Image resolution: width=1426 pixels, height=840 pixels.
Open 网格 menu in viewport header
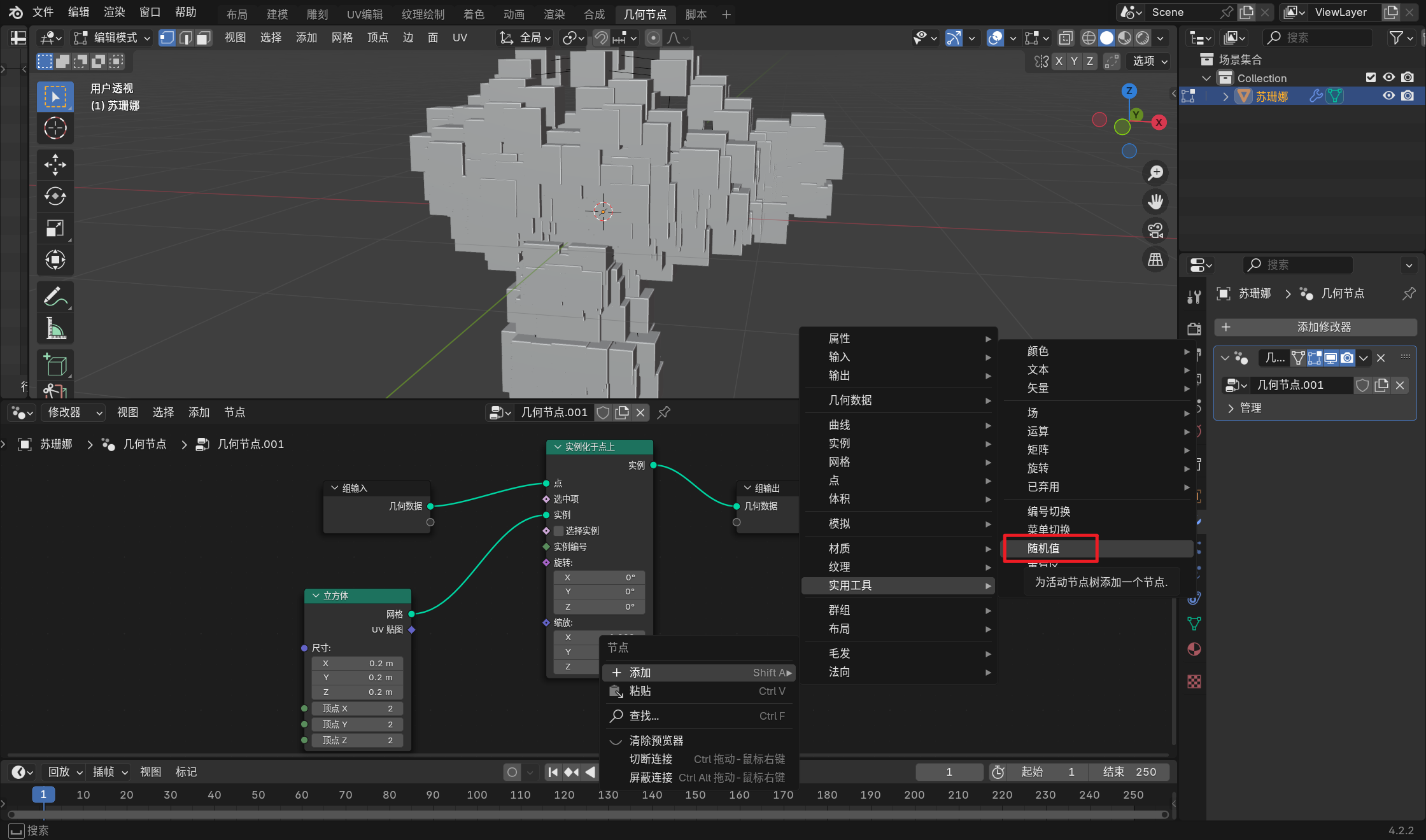tap(342, 38)
